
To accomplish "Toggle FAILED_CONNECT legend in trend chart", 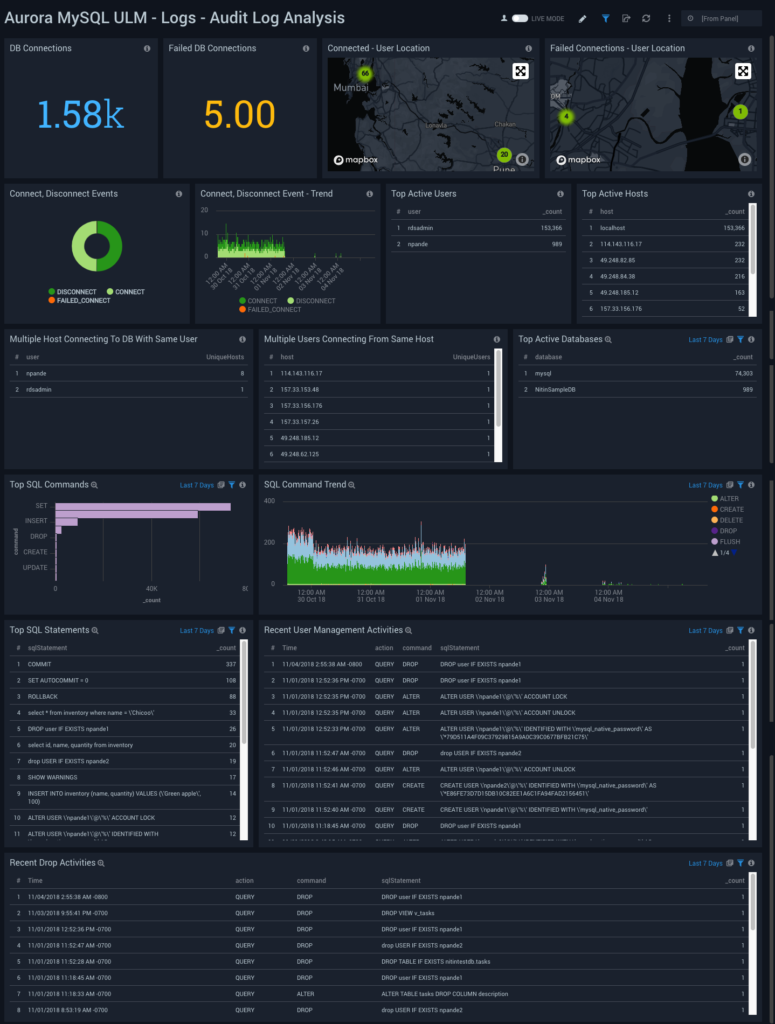I will (270, 310).
